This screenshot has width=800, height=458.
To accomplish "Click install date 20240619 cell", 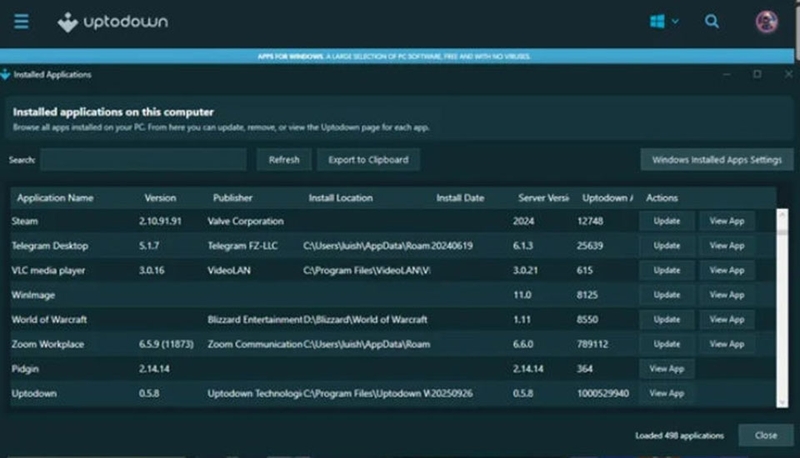I will point(452,245).
